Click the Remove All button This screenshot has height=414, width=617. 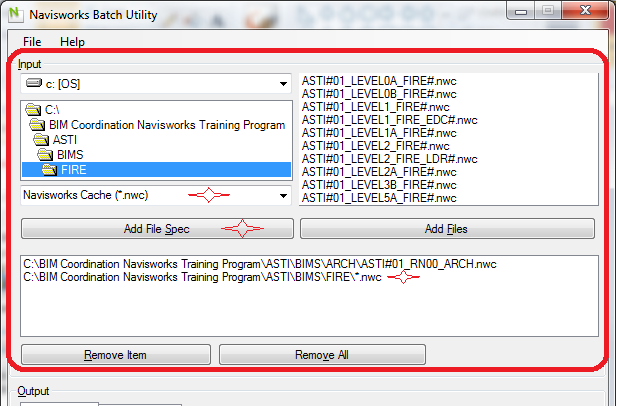pos(322,355)
